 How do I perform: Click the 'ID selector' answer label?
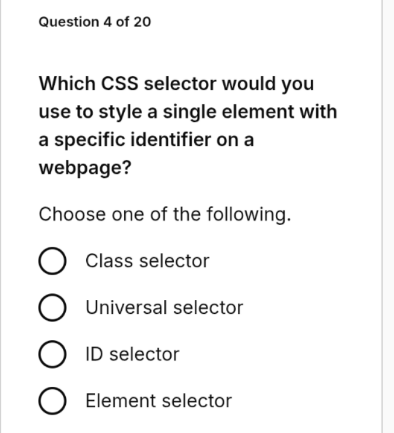[x=132, y=354]
